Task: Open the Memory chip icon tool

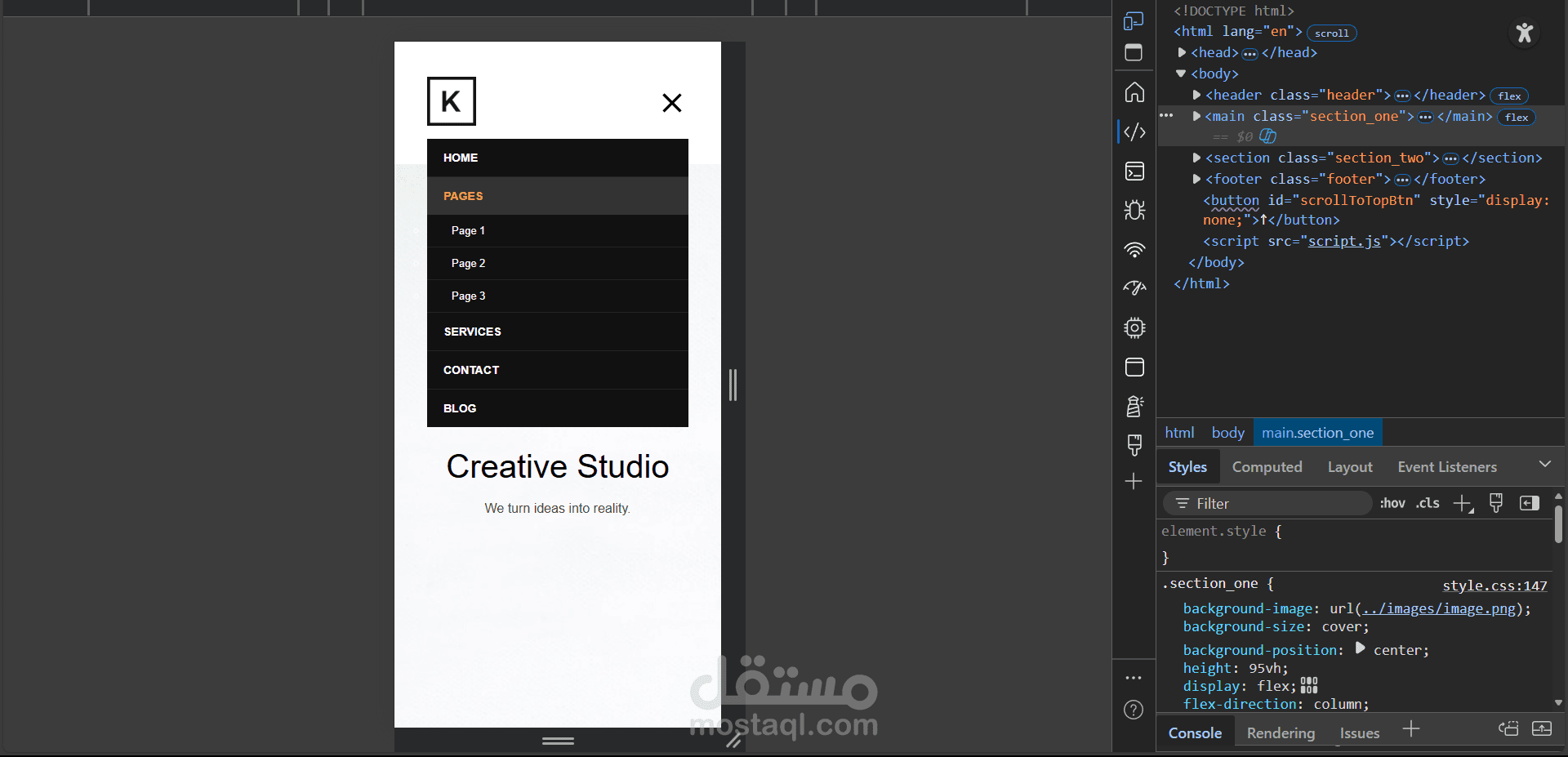Action: (x=1134, y=327)
